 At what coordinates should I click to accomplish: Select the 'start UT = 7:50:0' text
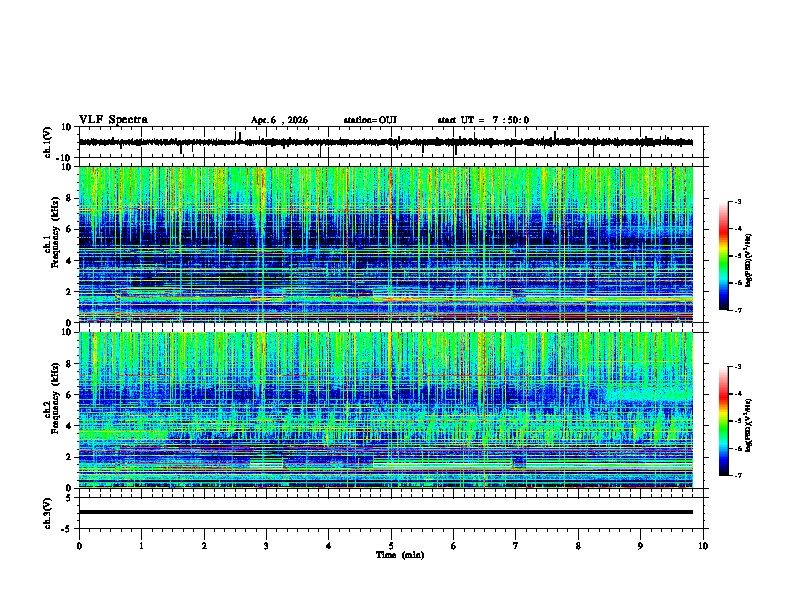pos(483,120)
